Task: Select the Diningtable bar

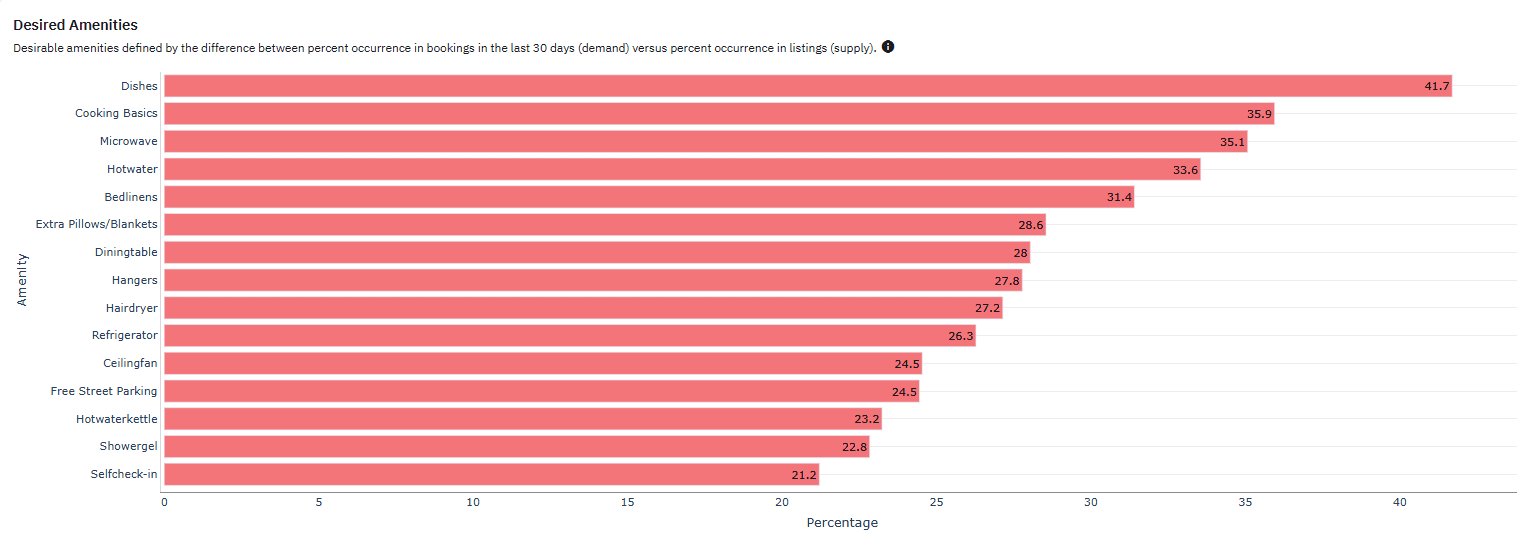Action: coord(597,253)
